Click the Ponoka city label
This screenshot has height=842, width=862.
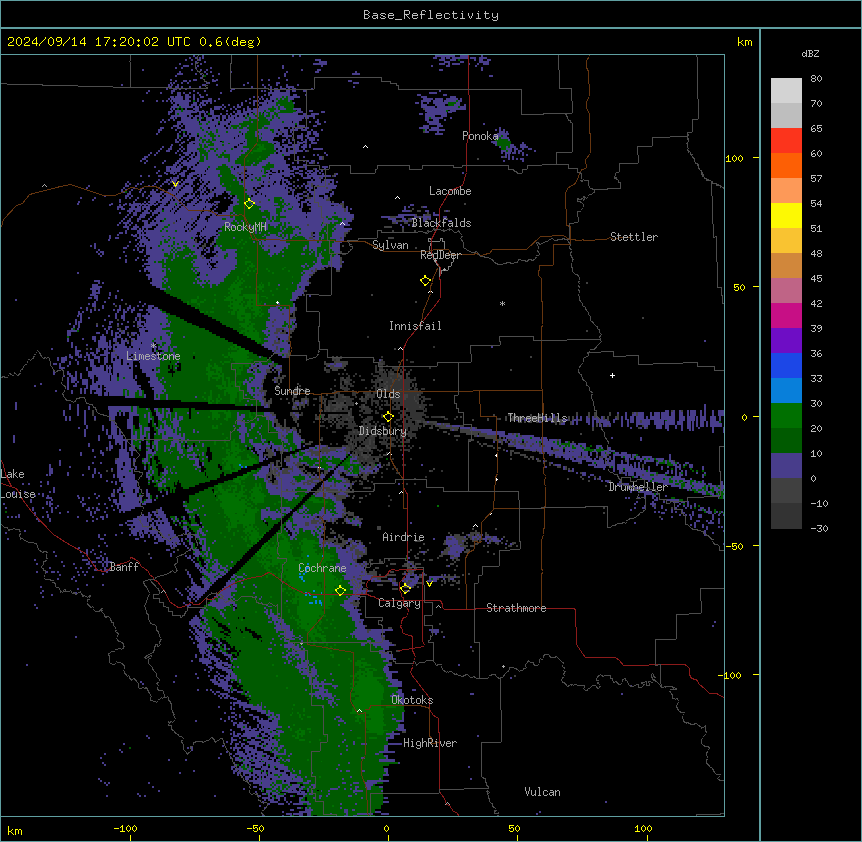[x=480, y=136]
